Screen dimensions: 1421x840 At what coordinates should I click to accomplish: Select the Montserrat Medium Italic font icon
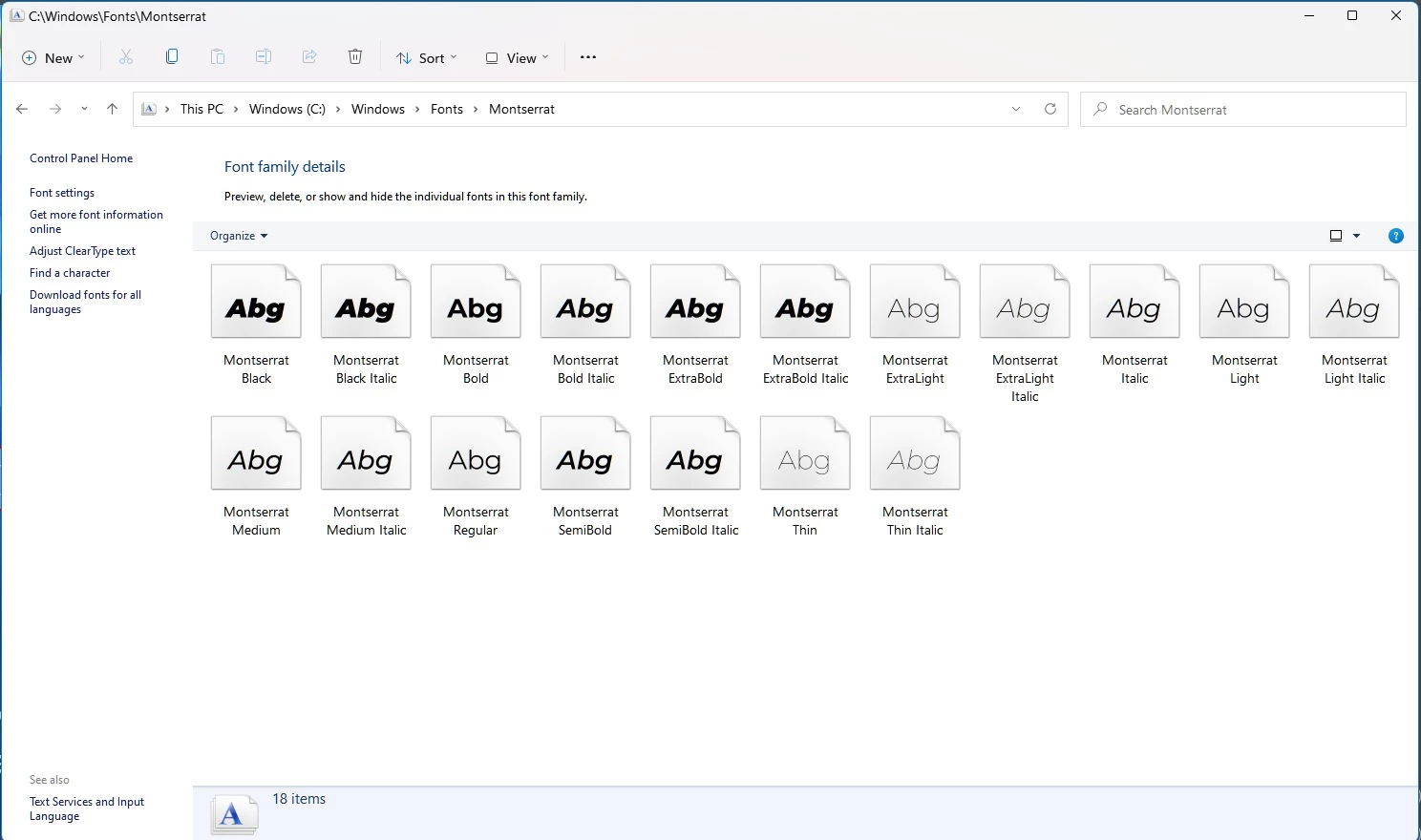(366, 453)
